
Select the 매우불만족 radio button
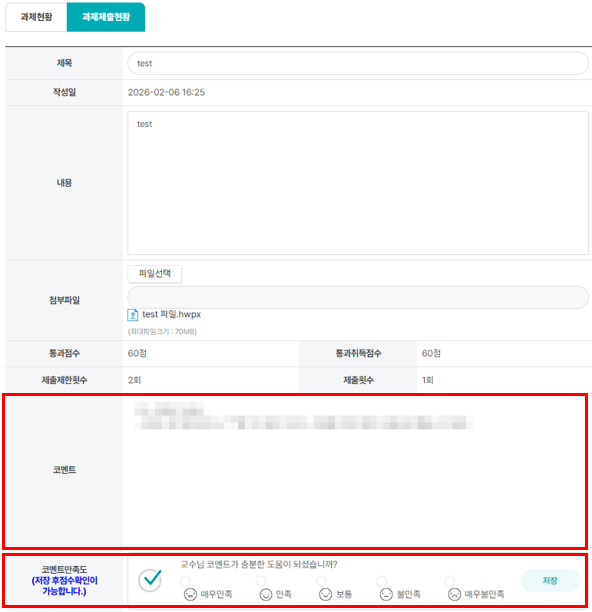tap(450, 581)
